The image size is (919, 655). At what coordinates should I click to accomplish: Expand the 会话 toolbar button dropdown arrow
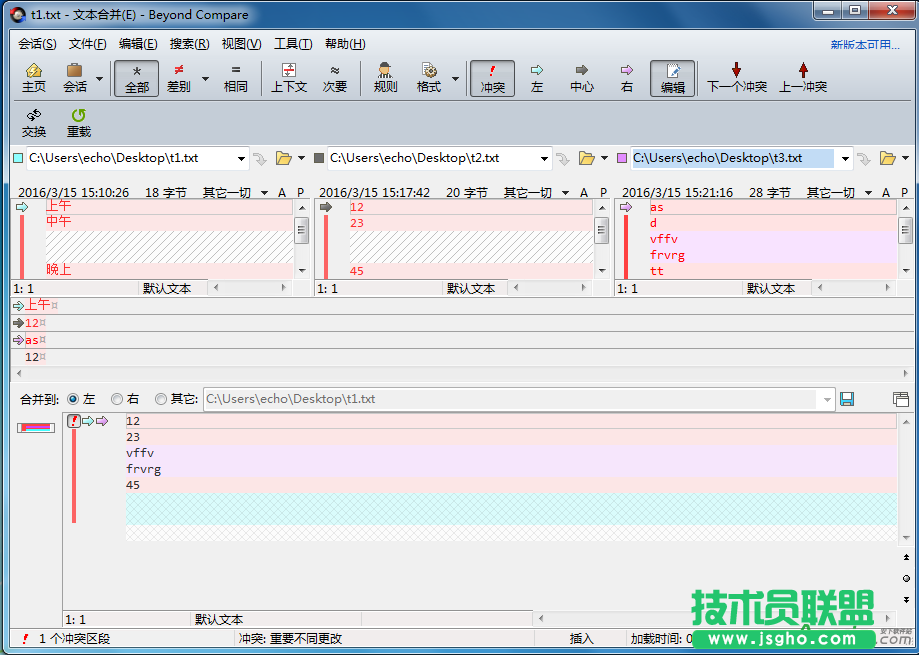pos(100,78)
